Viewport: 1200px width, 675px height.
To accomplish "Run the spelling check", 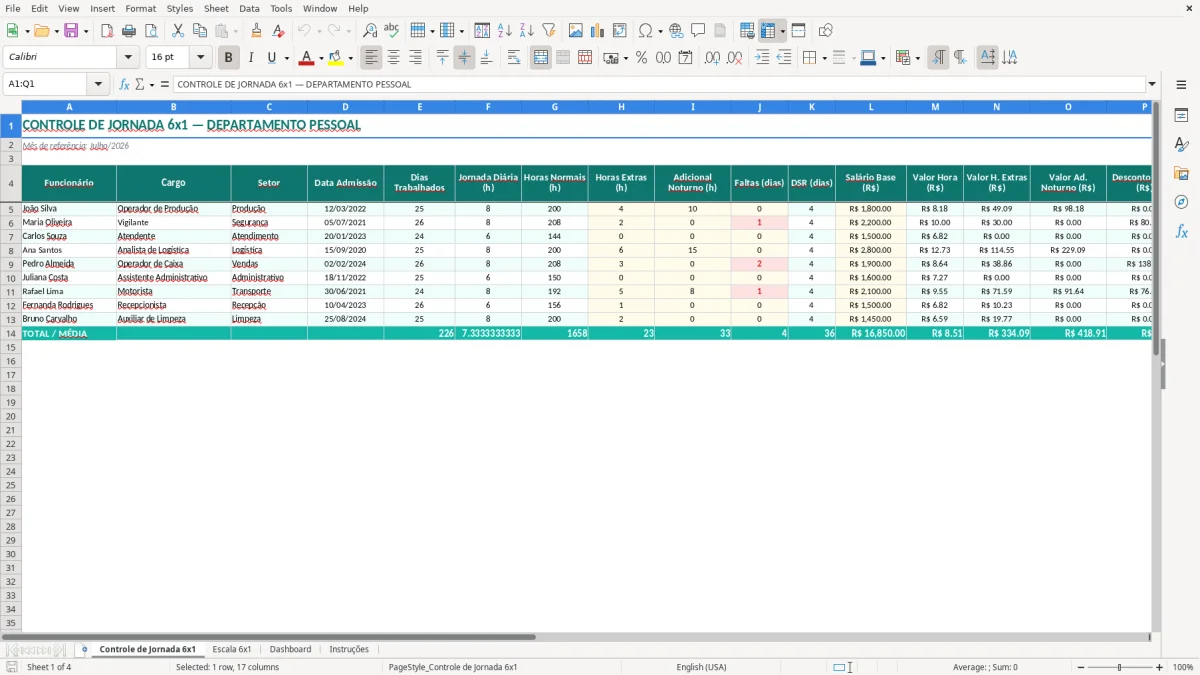I will 391,31.
